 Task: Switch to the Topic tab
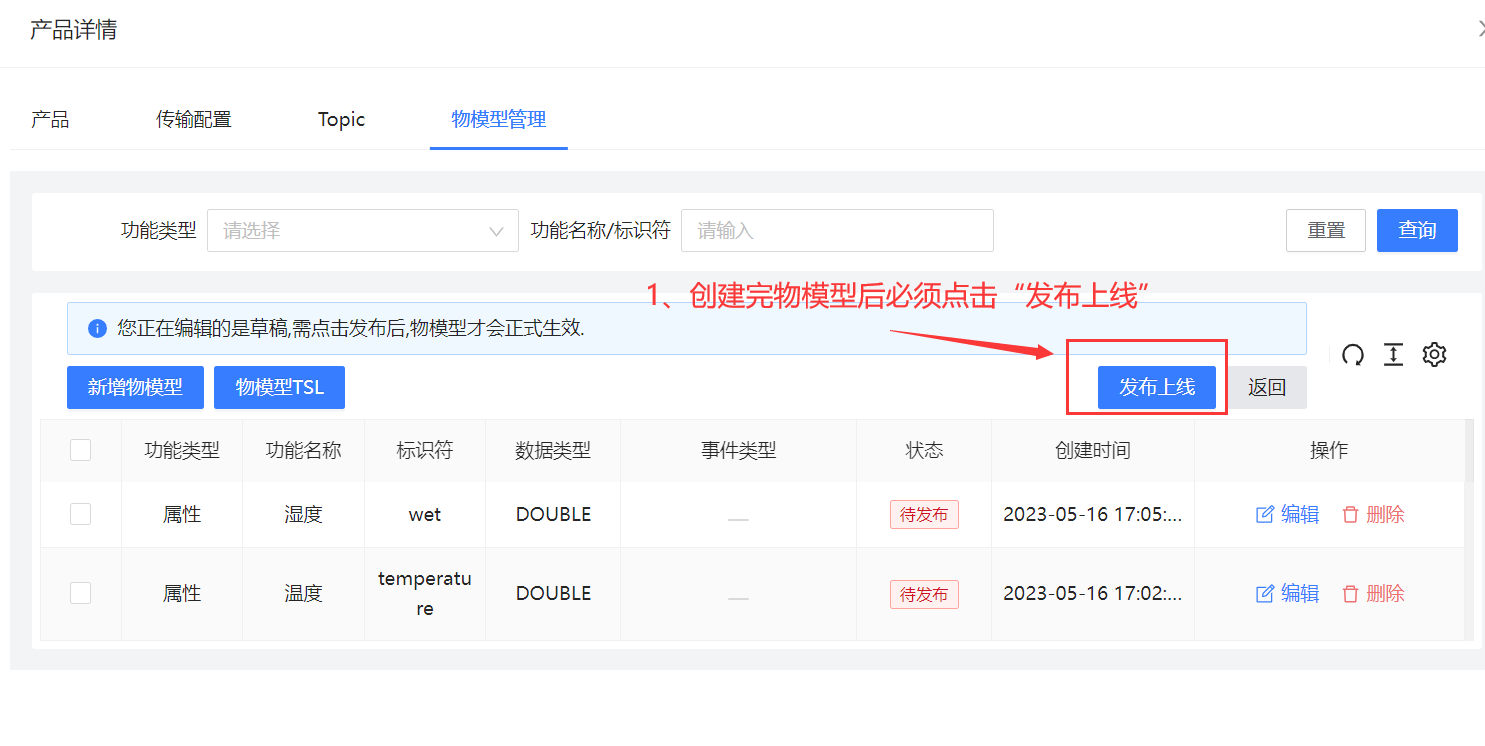(x=341, y=120)
